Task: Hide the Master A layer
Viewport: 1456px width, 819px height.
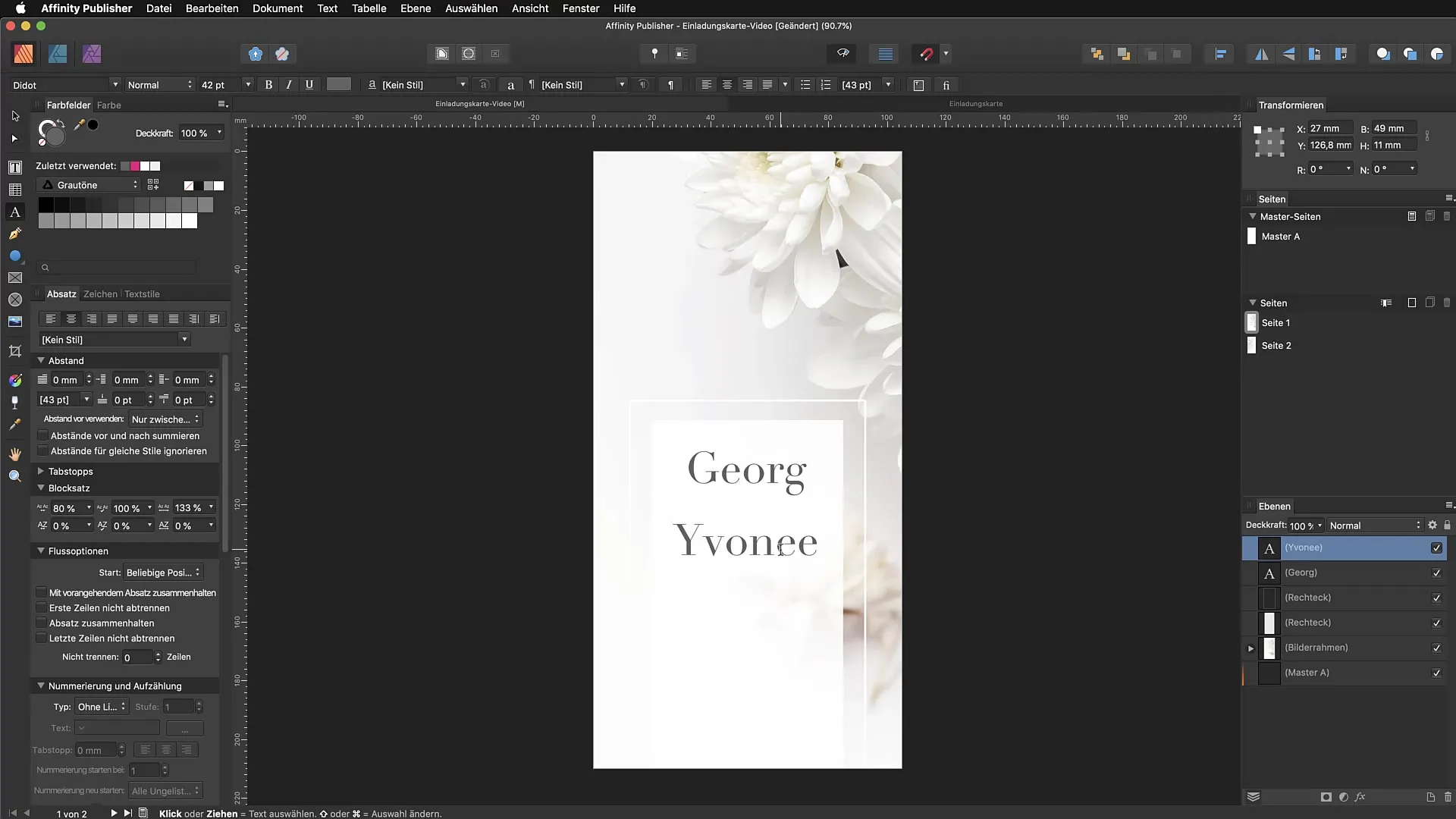Action: tap(1436, 673)
